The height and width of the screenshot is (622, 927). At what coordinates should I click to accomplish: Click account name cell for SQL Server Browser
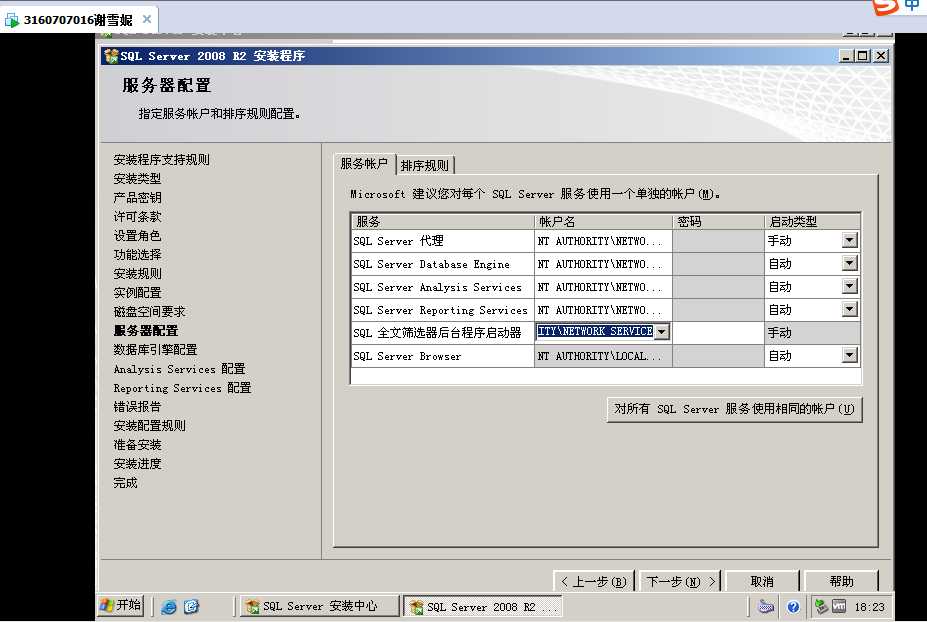click(x=603, y=356)
